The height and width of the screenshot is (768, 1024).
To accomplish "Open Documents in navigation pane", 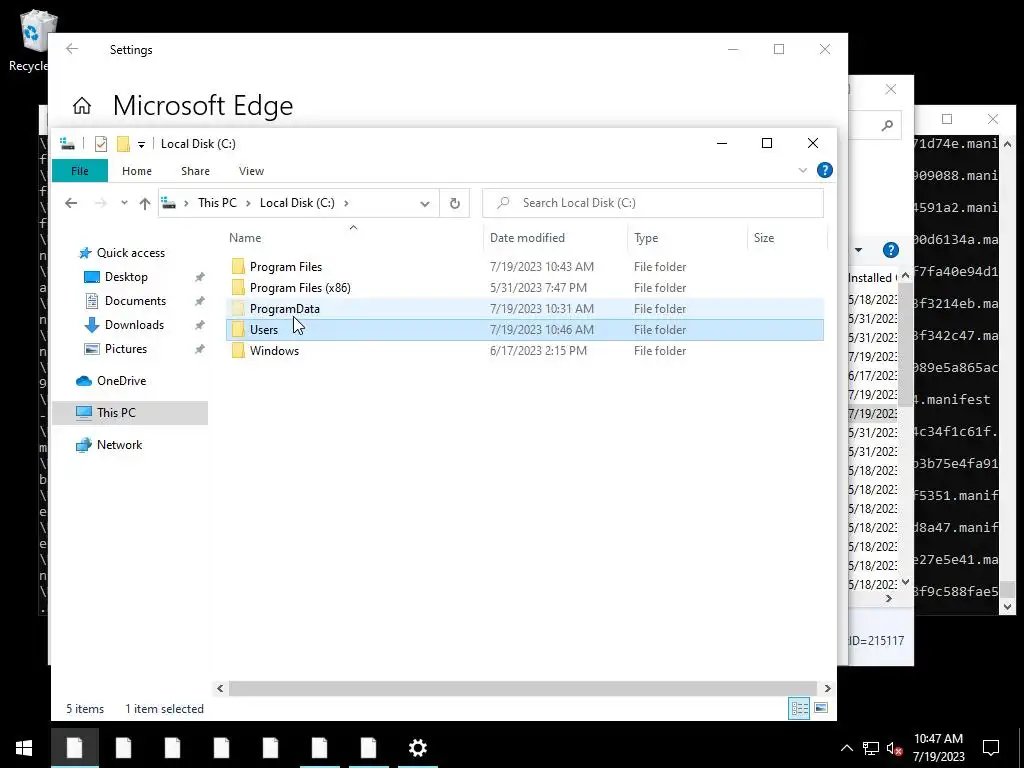I will [135, 301].
